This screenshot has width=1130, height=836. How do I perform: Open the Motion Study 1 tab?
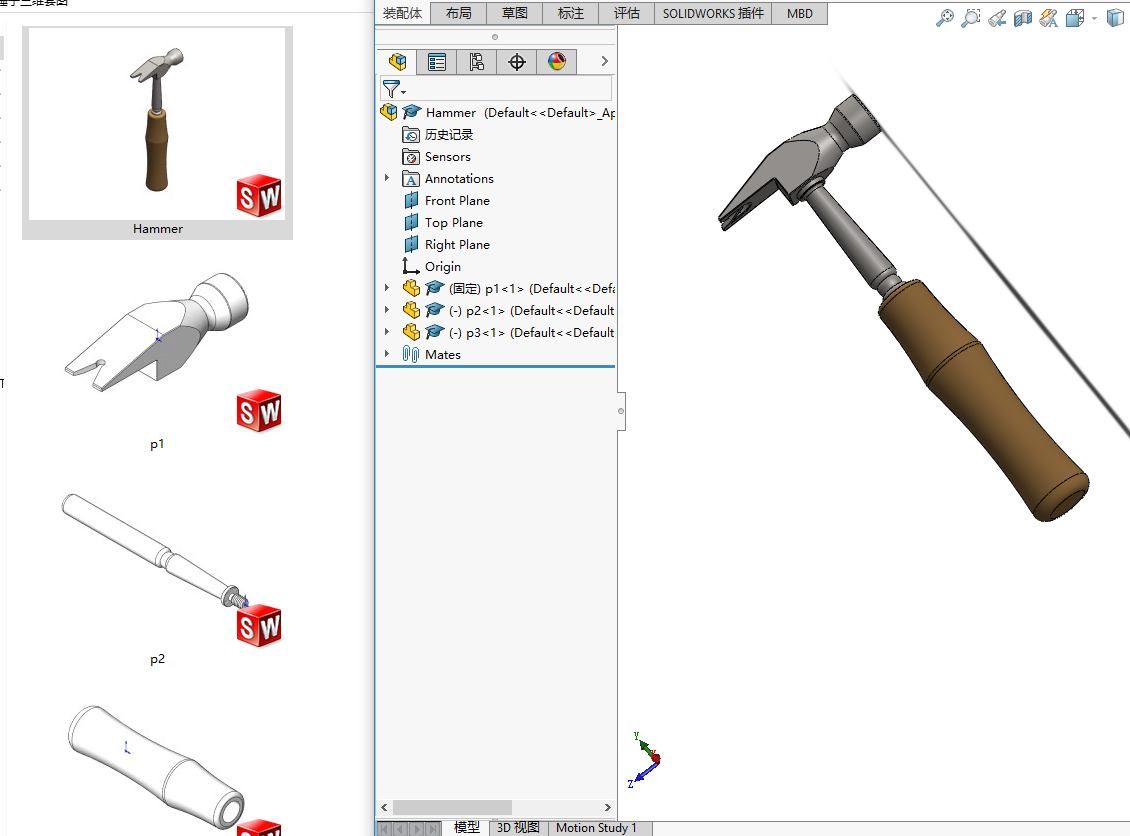[596, 827]
